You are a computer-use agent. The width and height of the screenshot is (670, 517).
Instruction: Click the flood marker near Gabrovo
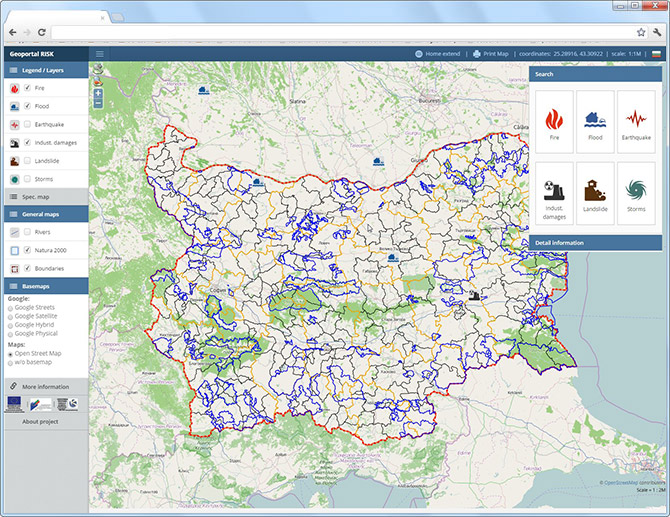pos(393,258)
